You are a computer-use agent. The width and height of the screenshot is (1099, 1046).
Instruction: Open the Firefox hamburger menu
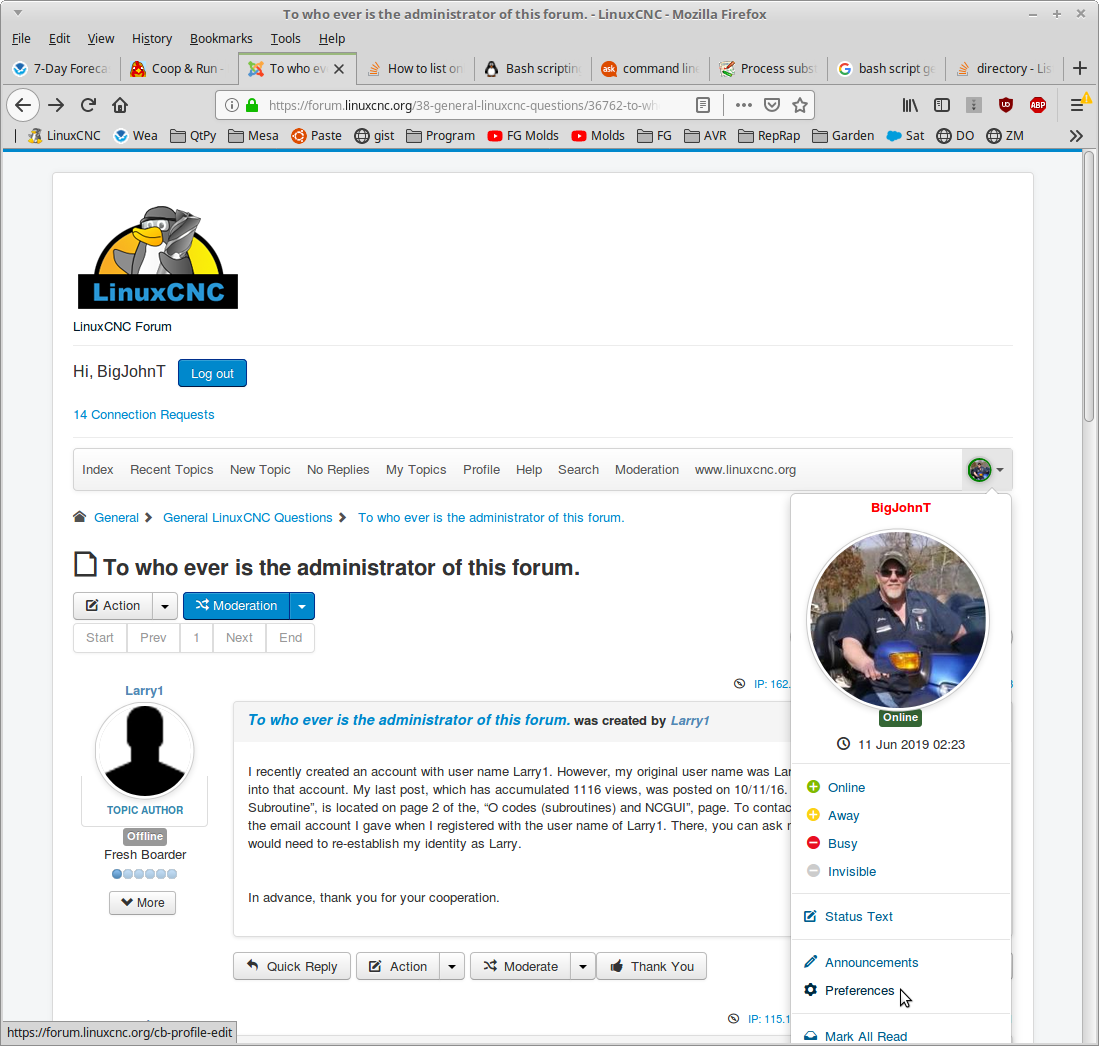[1077, 105]
